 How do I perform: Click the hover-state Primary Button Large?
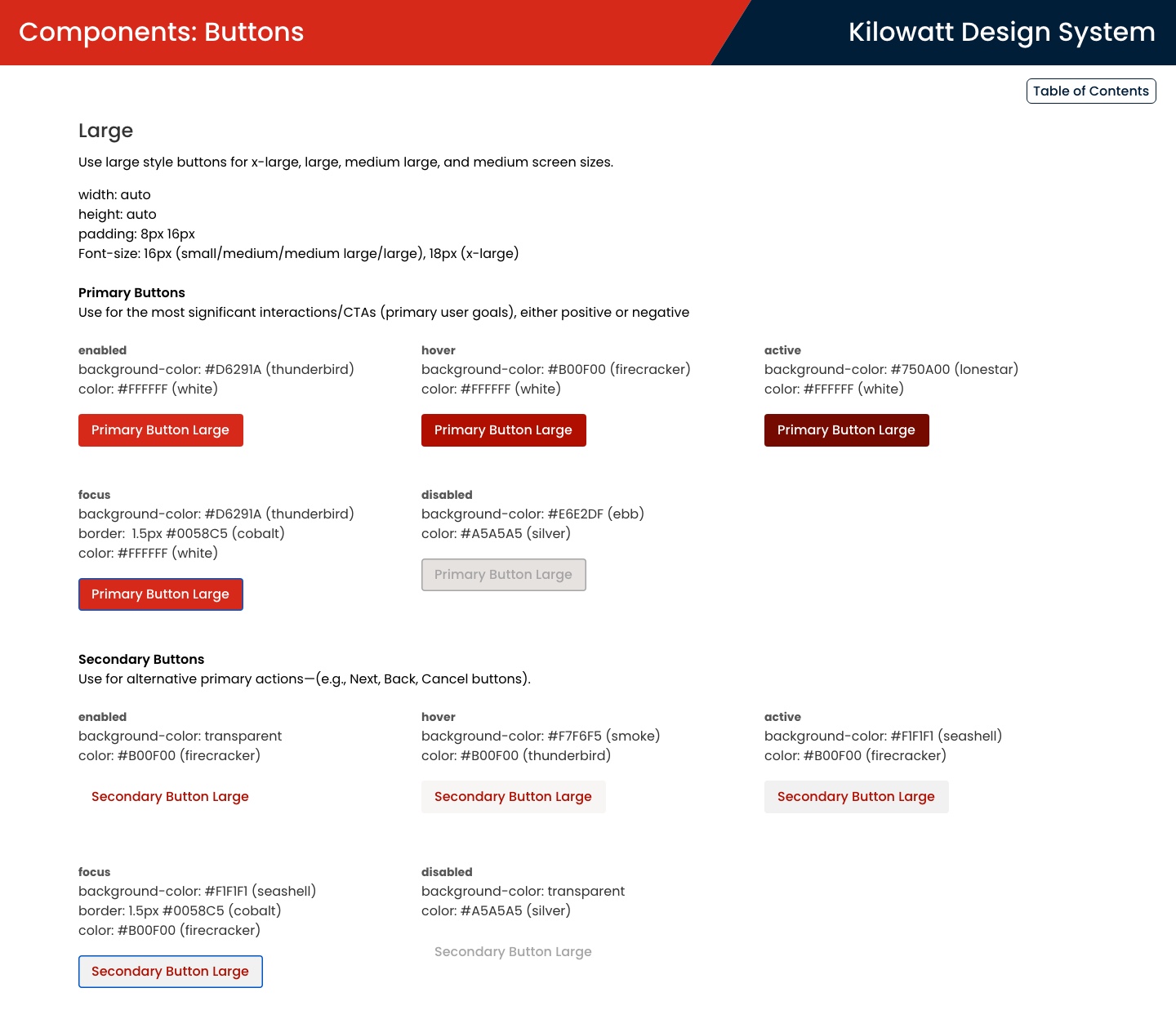(x=504, y=430)
